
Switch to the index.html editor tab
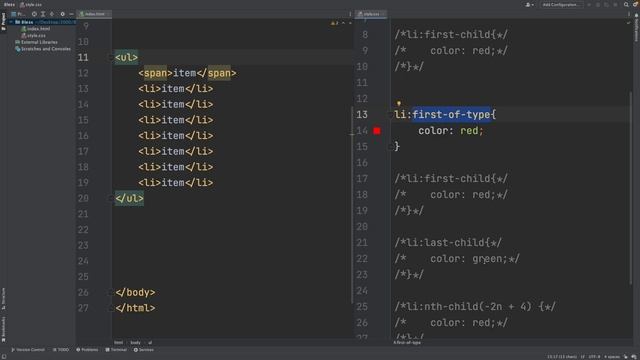[94, 14]
